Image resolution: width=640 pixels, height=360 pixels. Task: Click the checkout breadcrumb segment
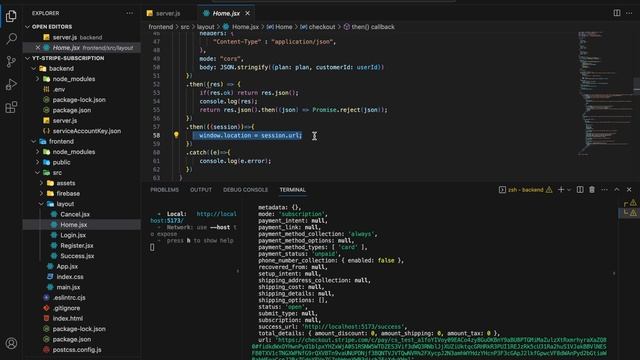322,27
